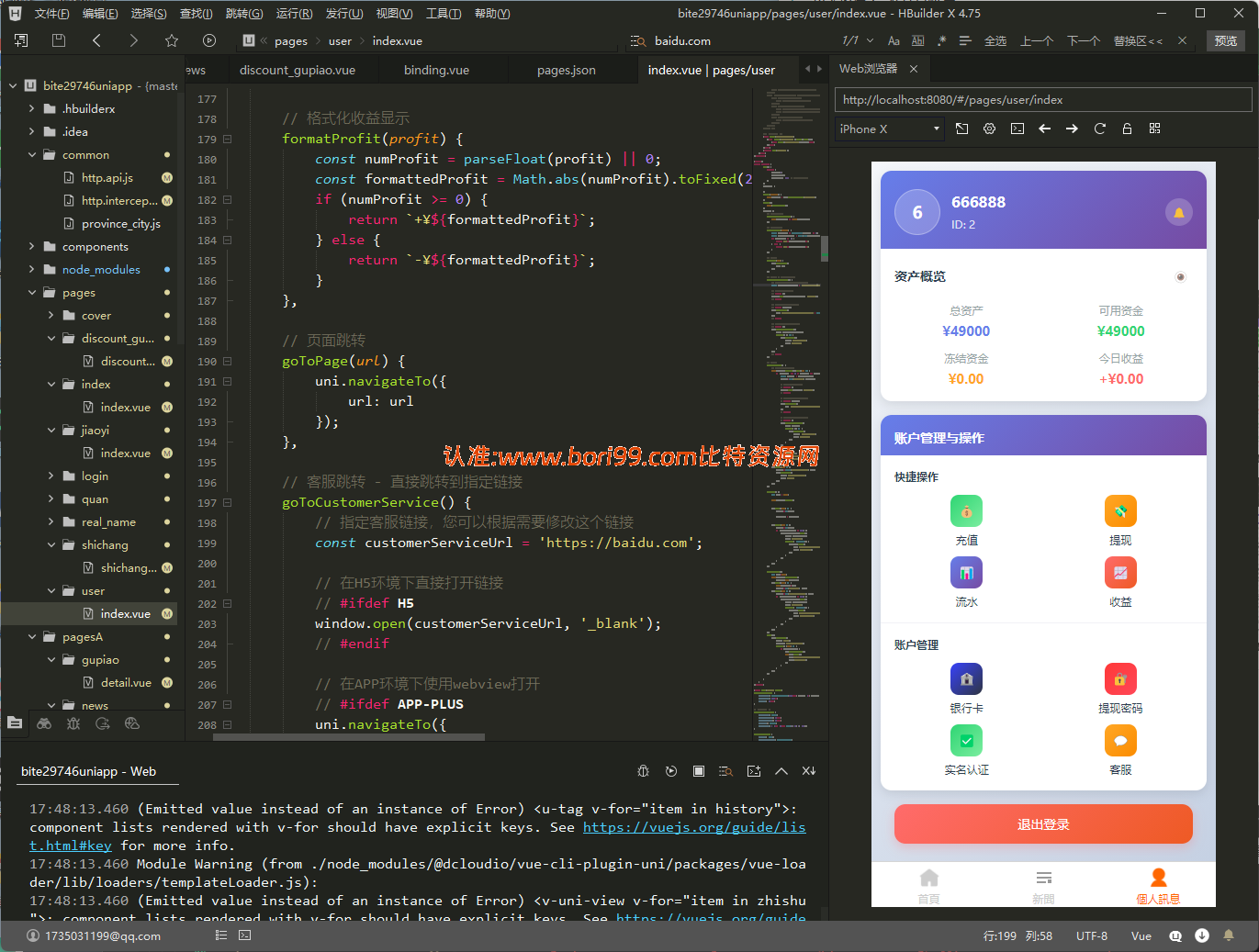Image resolution: width=1259 pixels, height=952 pixels.
Task: Open the 运行(R) menu
Action: point(294,13)
